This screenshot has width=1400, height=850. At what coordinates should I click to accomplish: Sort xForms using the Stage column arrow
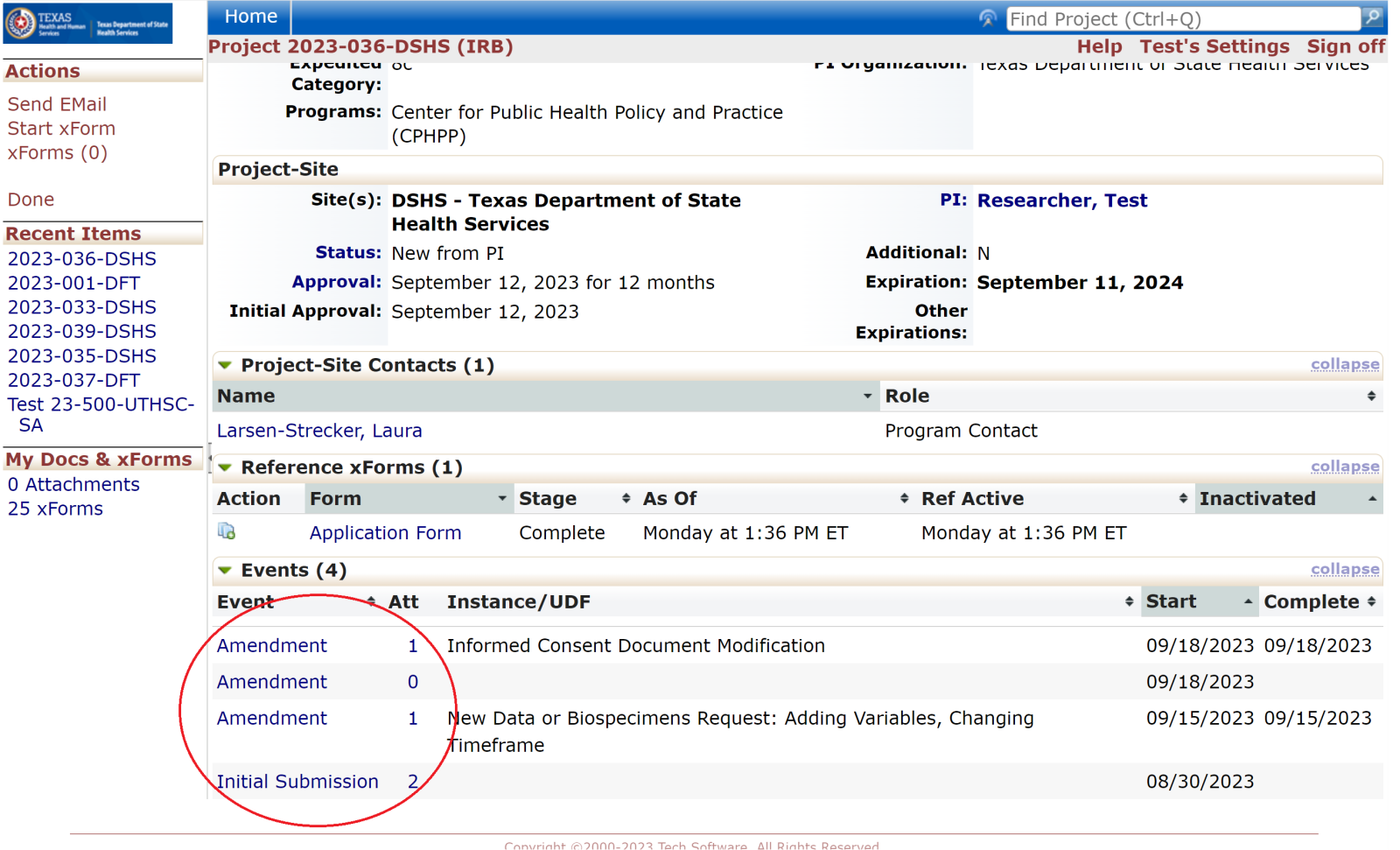pyautogui.click(x=626, y=498)
